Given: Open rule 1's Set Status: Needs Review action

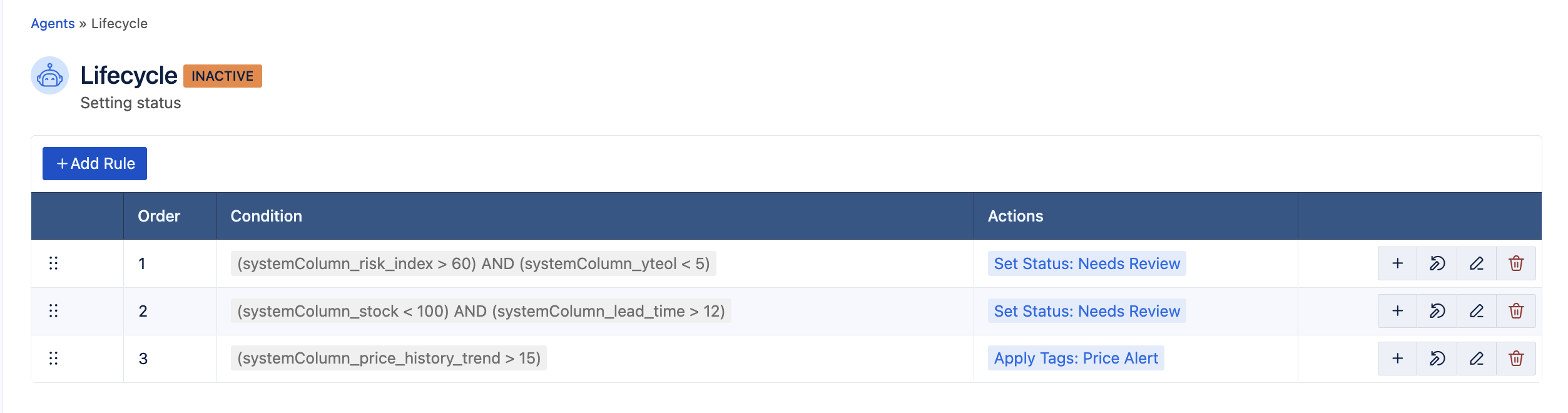Looking at the screenshot, I should tap(1087, 263).
